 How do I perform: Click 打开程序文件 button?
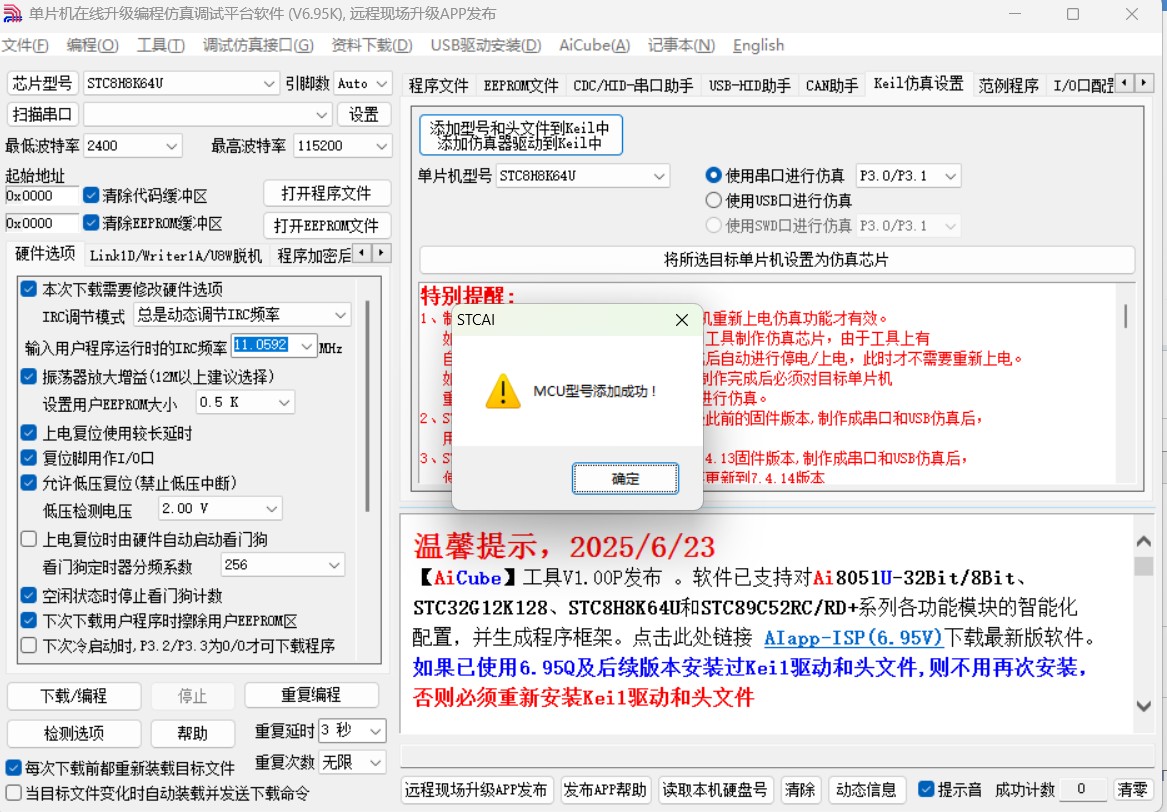pos(326,194)
